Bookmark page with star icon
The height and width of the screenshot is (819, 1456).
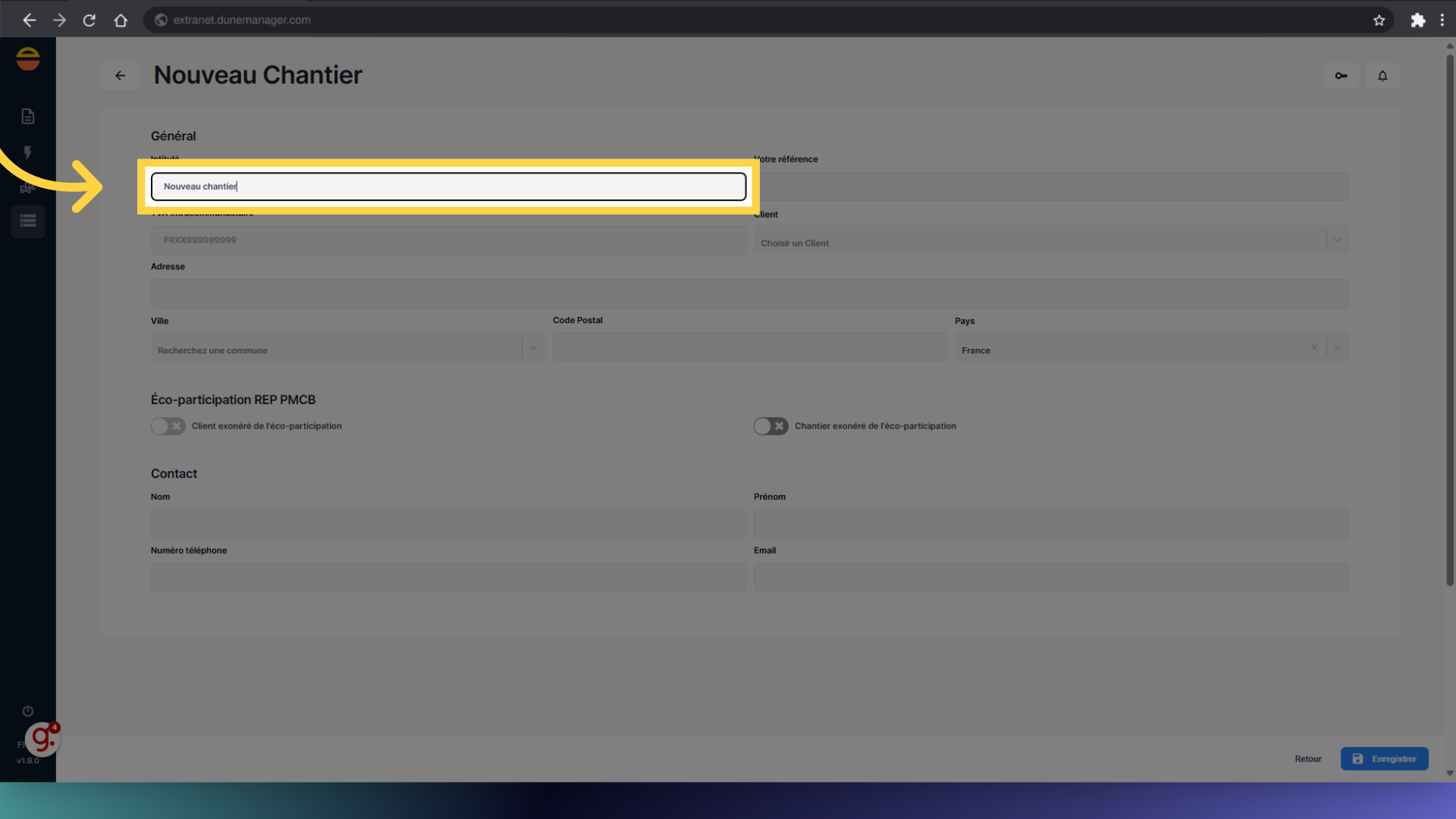tap(1379, 20)
